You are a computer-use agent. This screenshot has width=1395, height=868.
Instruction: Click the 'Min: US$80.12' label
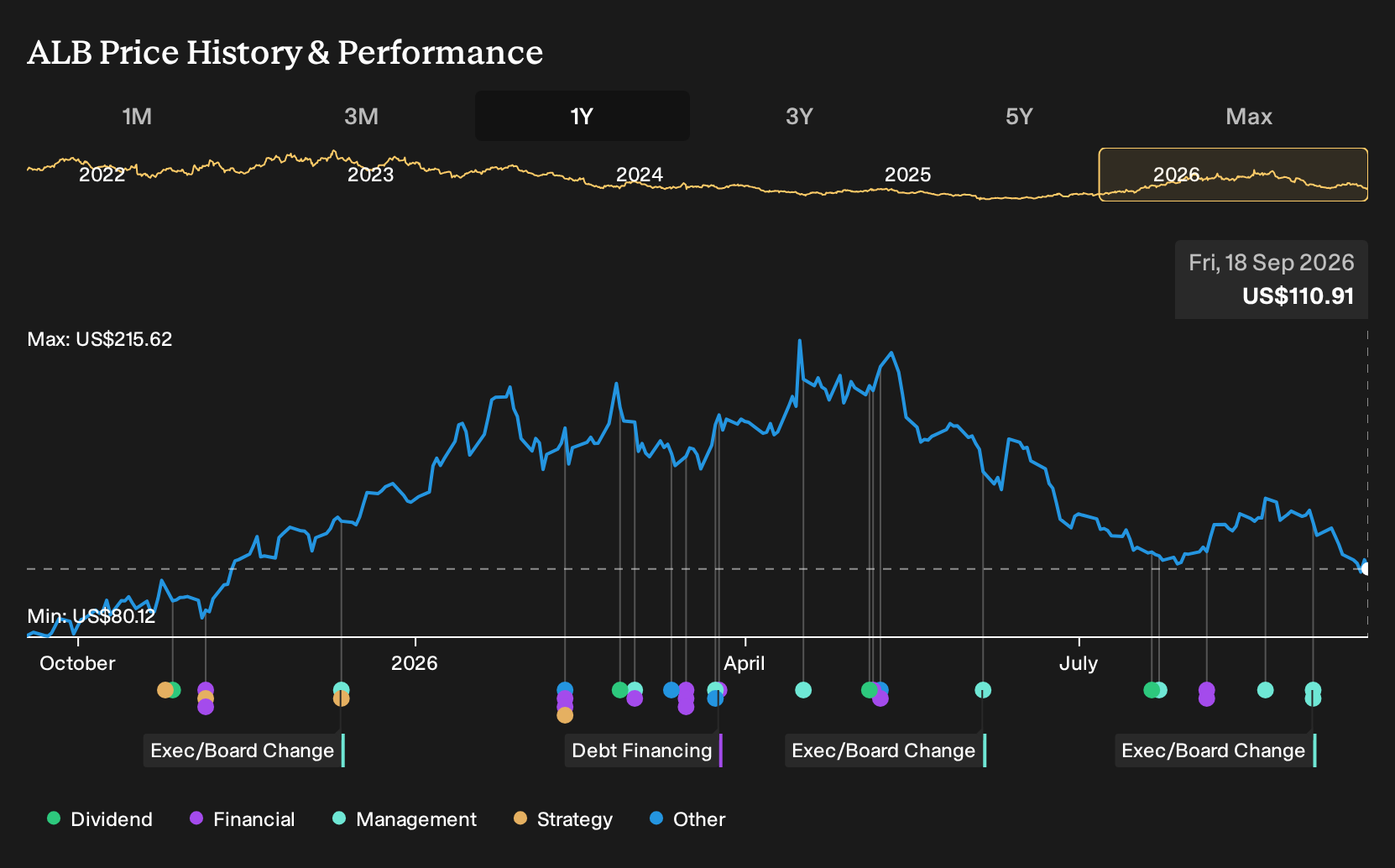coord(91,616)
